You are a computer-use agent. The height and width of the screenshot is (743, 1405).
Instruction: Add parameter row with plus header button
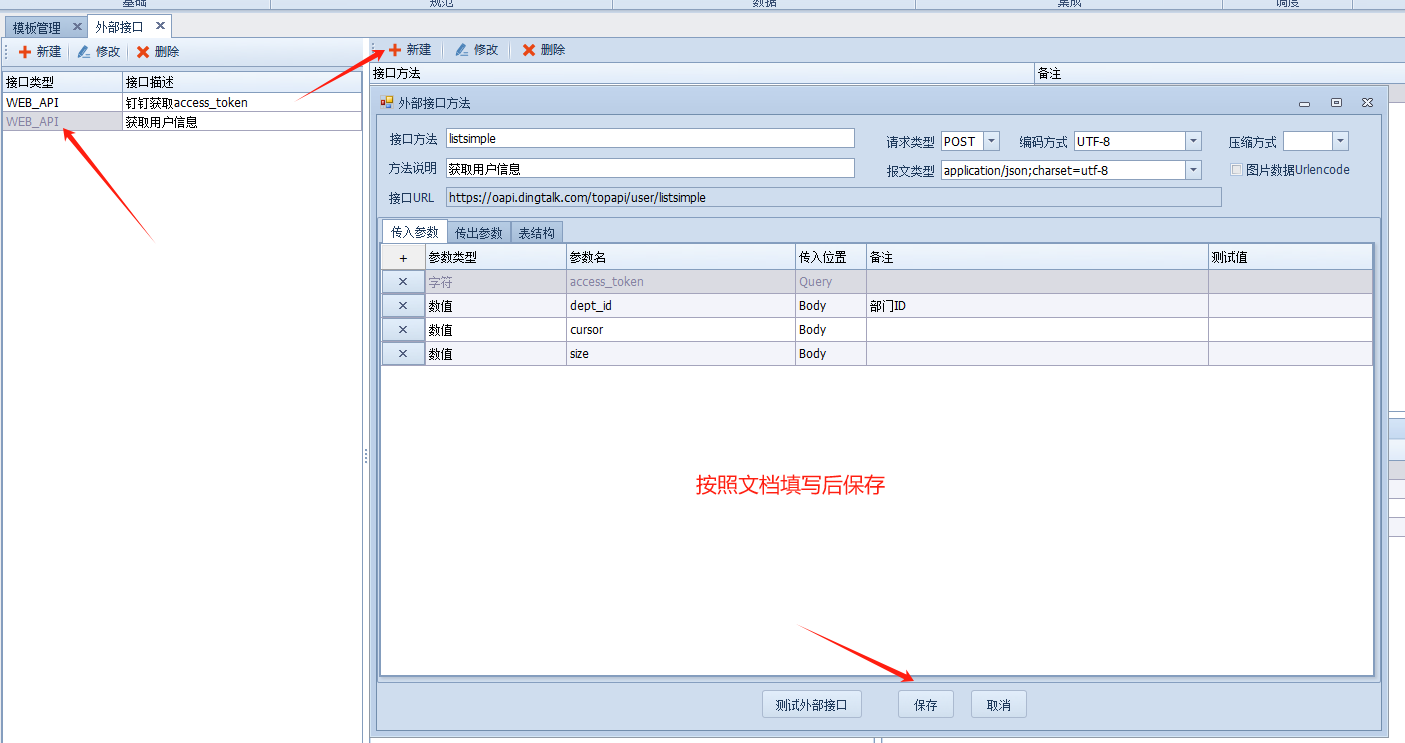tap(403, 258)
